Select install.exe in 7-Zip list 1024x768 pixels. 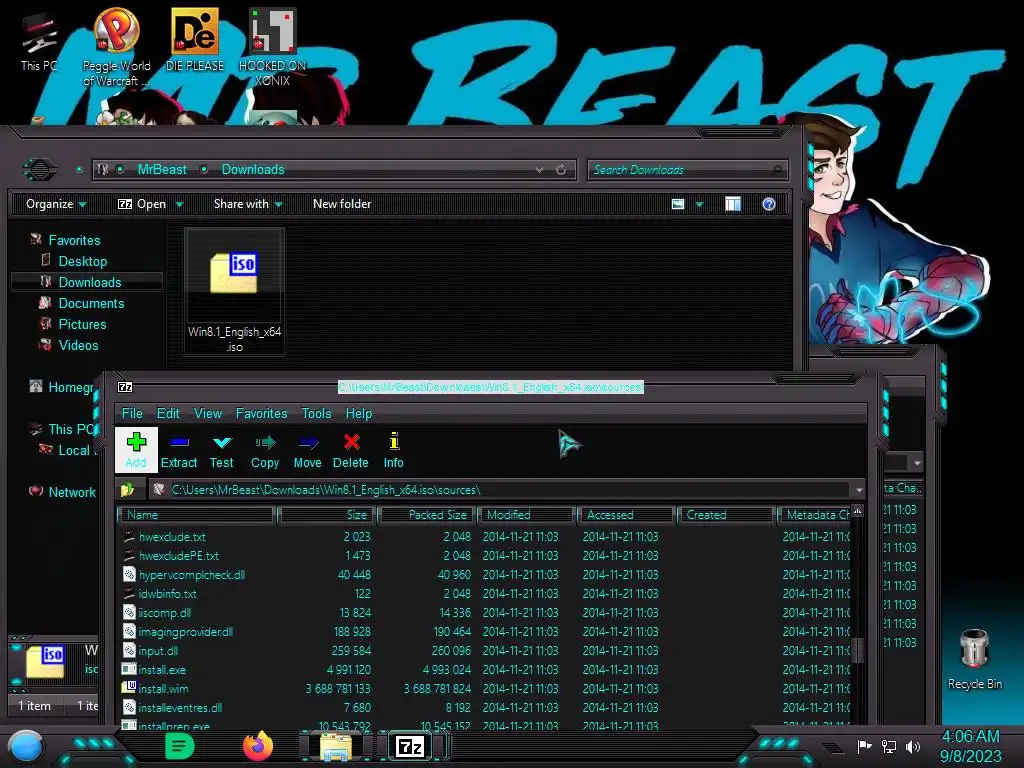[x=162, y=669]
